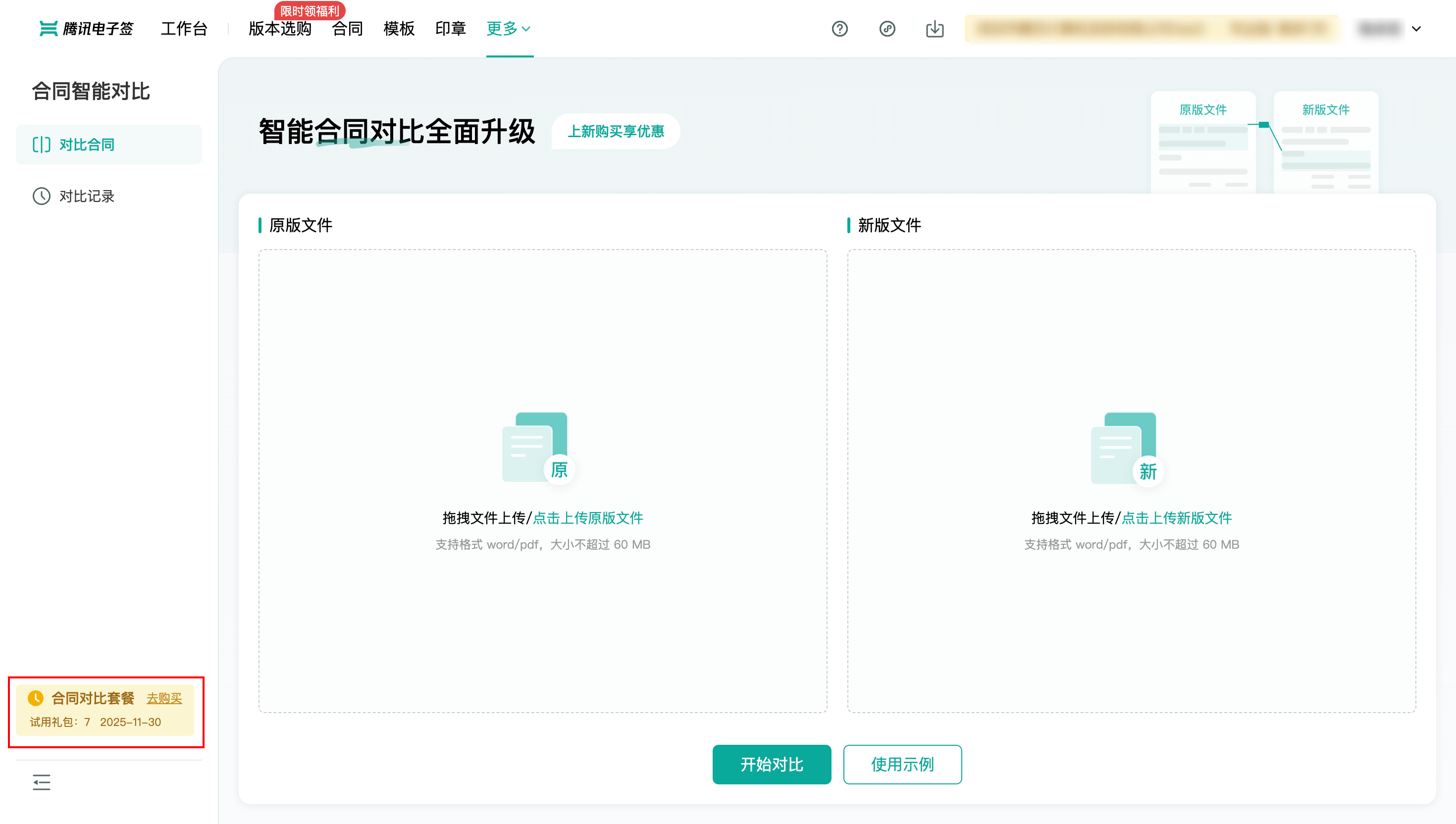
Task: Collapse the sidebar using the menu-fold icon
Action: click(x=41, y=782)
